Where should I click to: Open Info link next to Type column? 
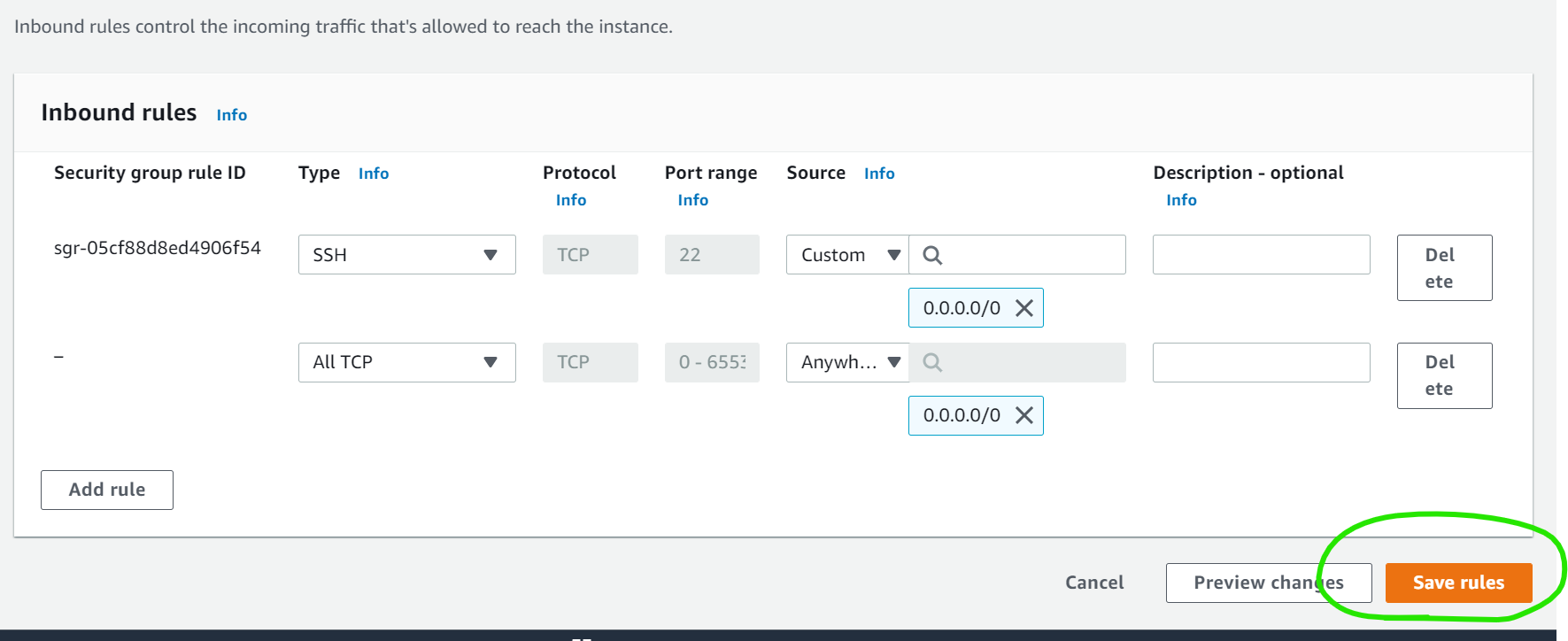374,174
